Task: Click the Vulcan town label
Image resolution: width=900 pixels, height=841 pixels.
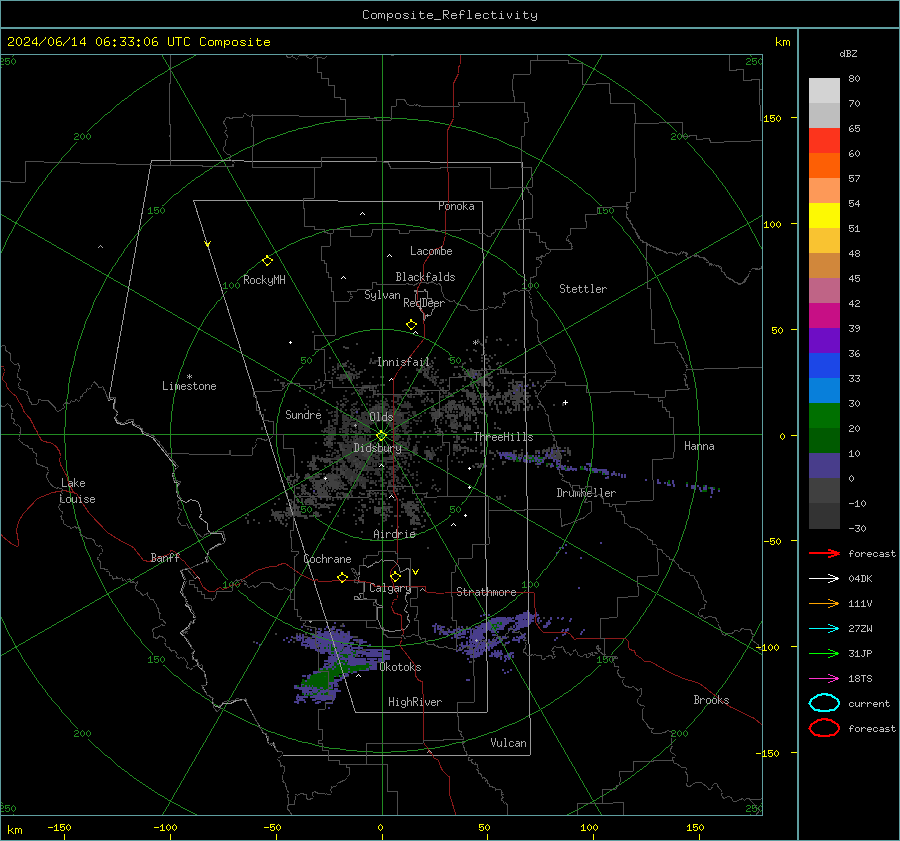Action: [x=508, y=743]
